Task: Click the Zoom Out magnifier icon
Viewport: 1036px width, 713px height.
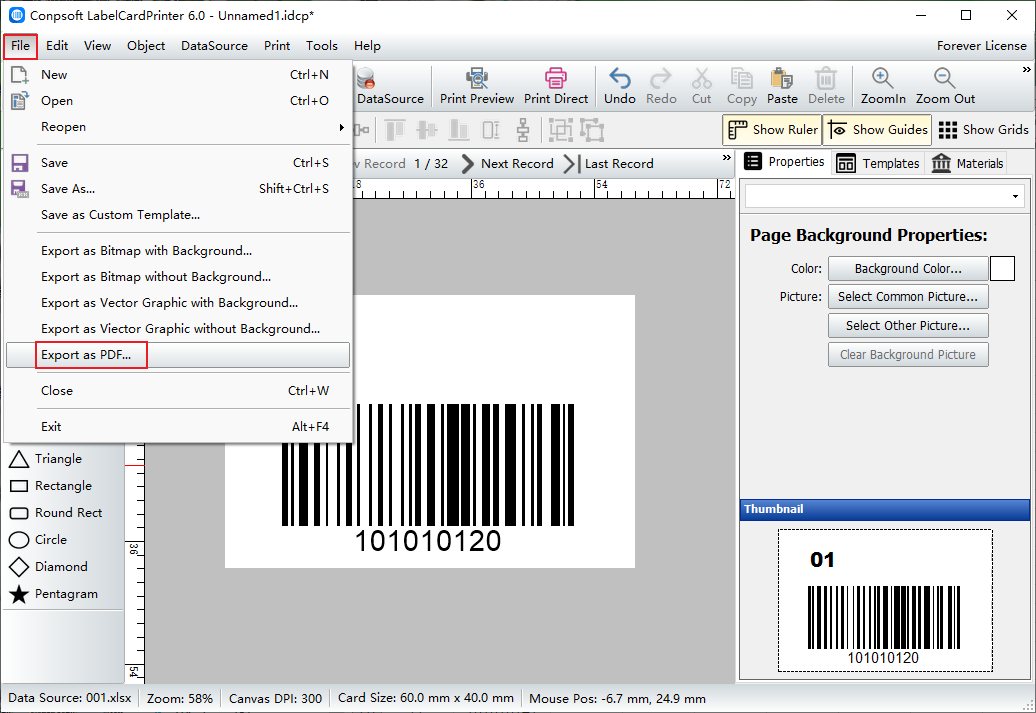Action: coord(945,78)
